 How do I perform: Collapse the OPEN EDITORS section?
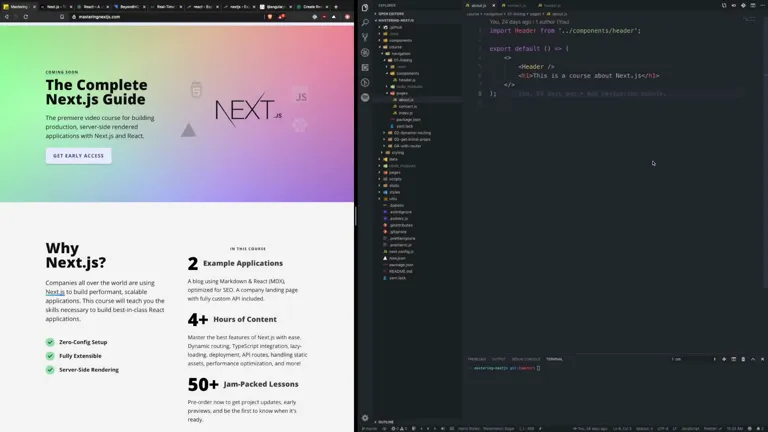(390, 14)
